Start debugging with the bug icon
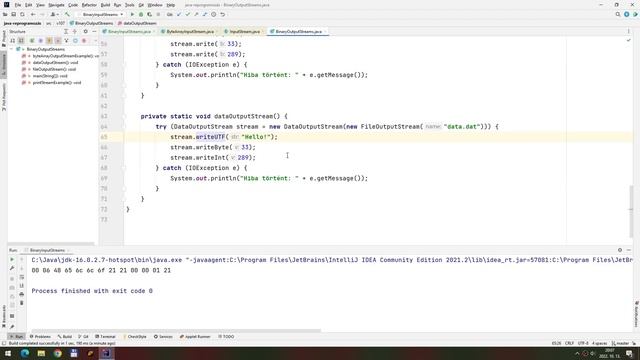Image resolution: width=640 pixels, height=360 pixels. point(141,14)
